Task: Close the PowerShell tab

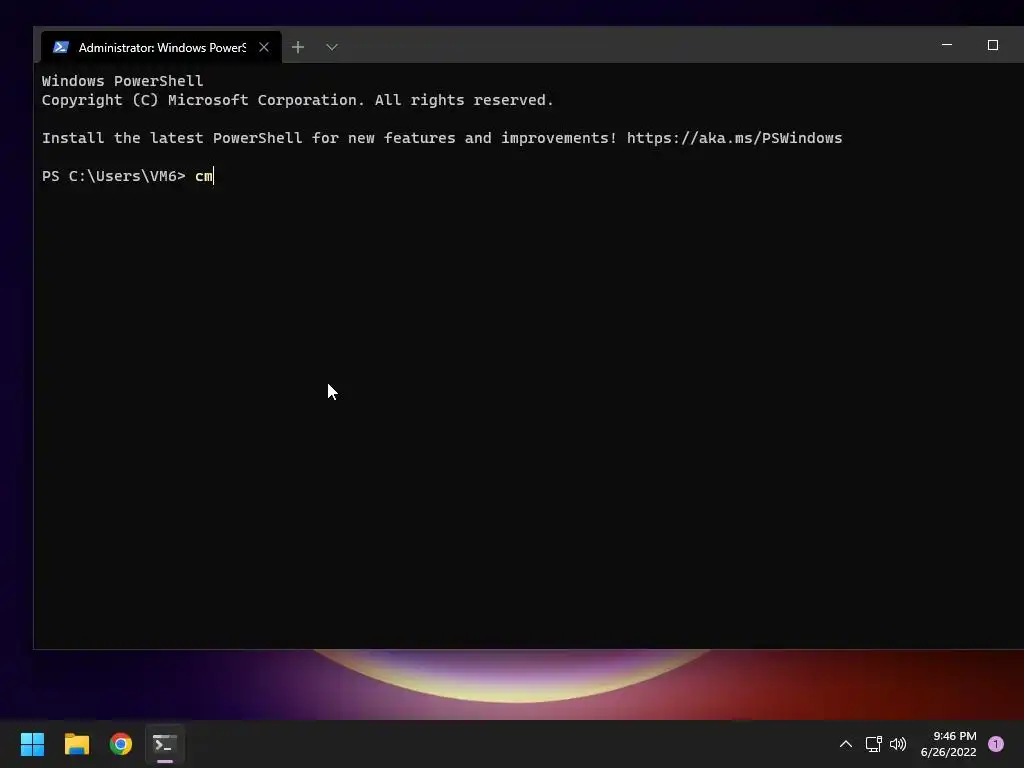Action: [264, 47]
